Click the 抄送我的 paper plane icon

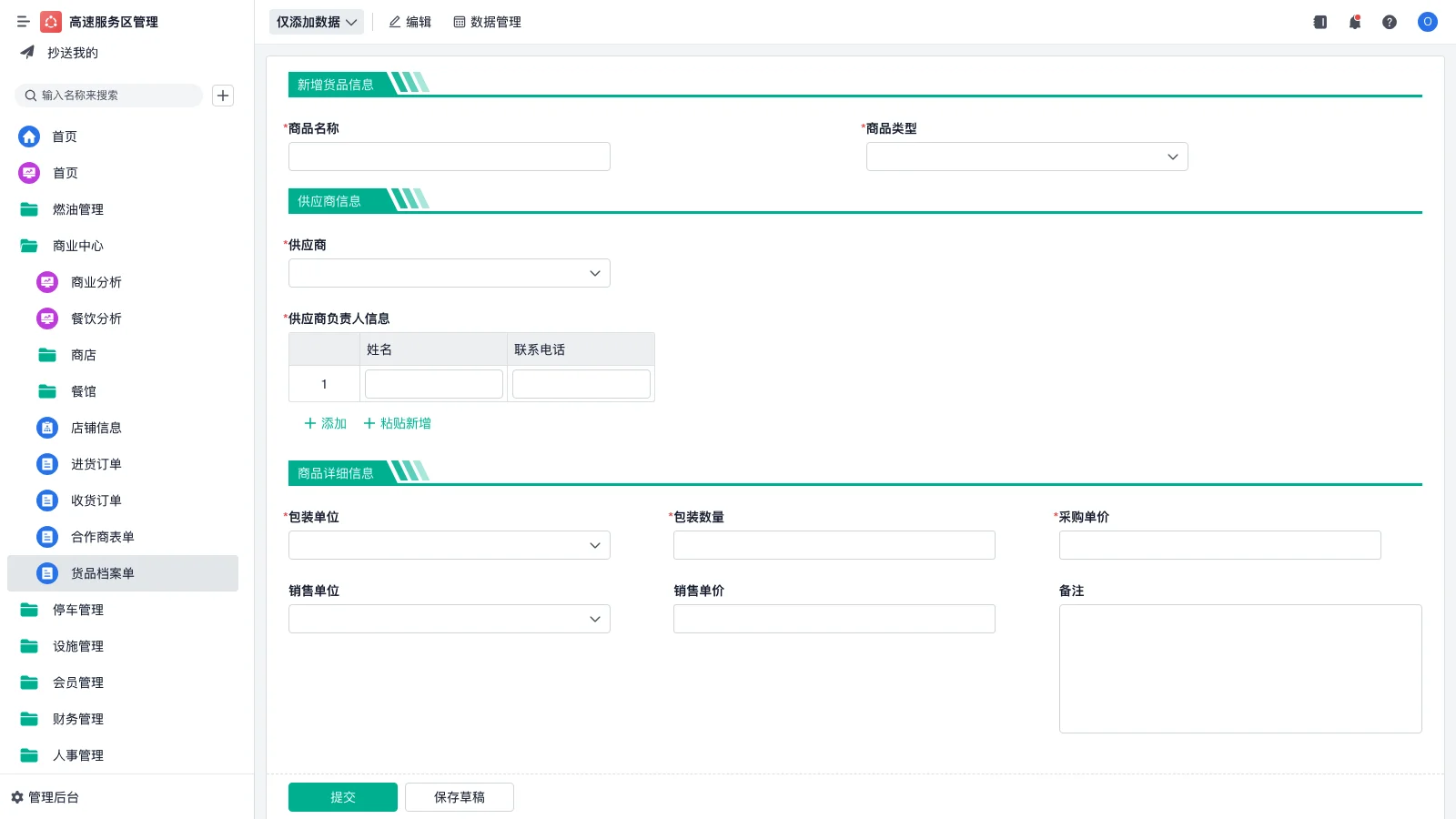pyautogui.click(x=27, y=53)
